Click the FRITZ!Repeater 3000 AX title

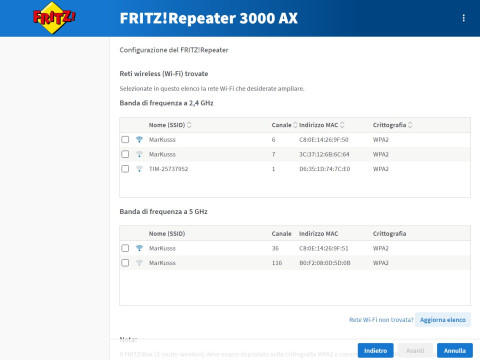209,18
